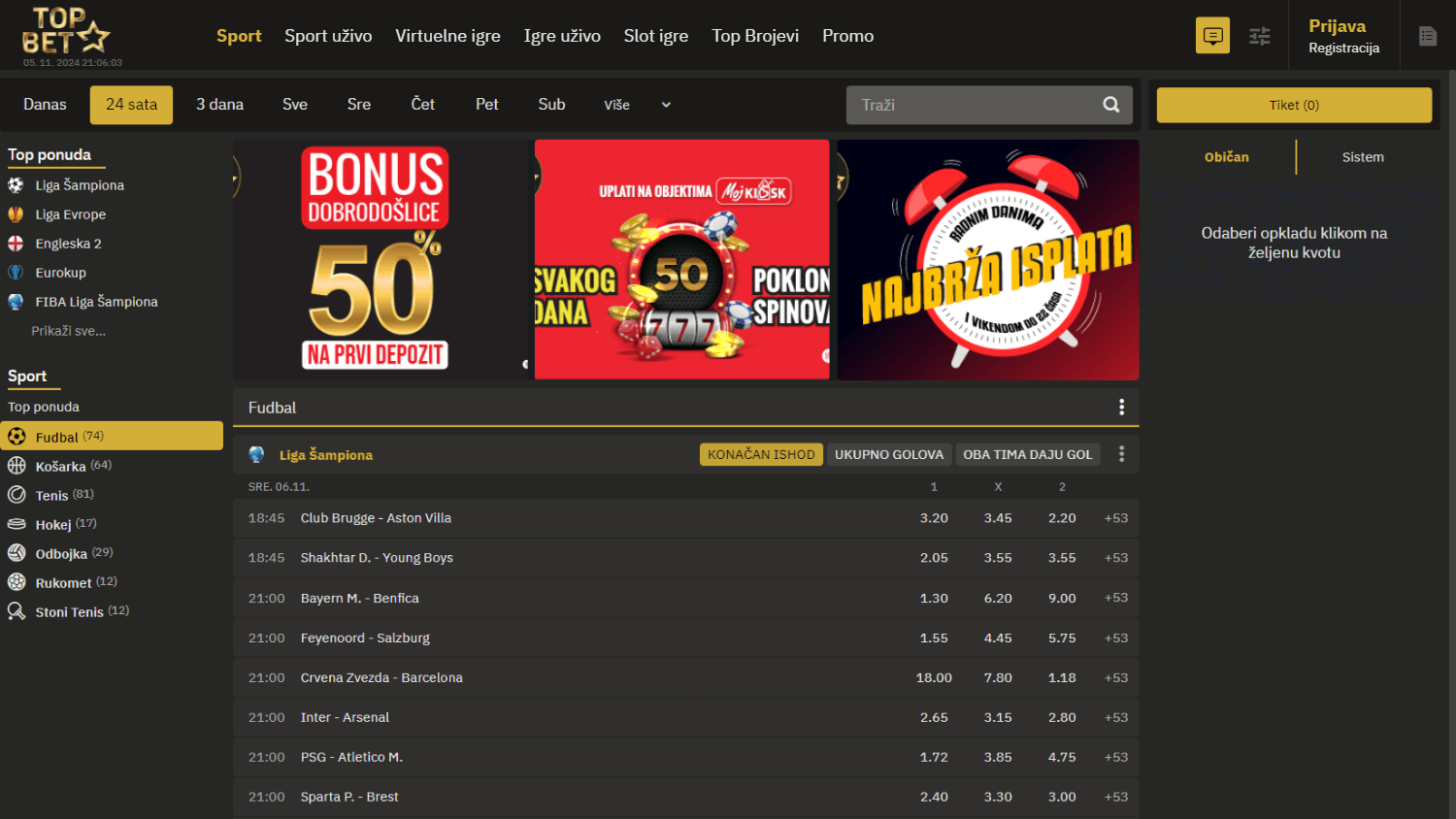Select the Danas time filter
1456x819 pixels.
pos(45,105)
